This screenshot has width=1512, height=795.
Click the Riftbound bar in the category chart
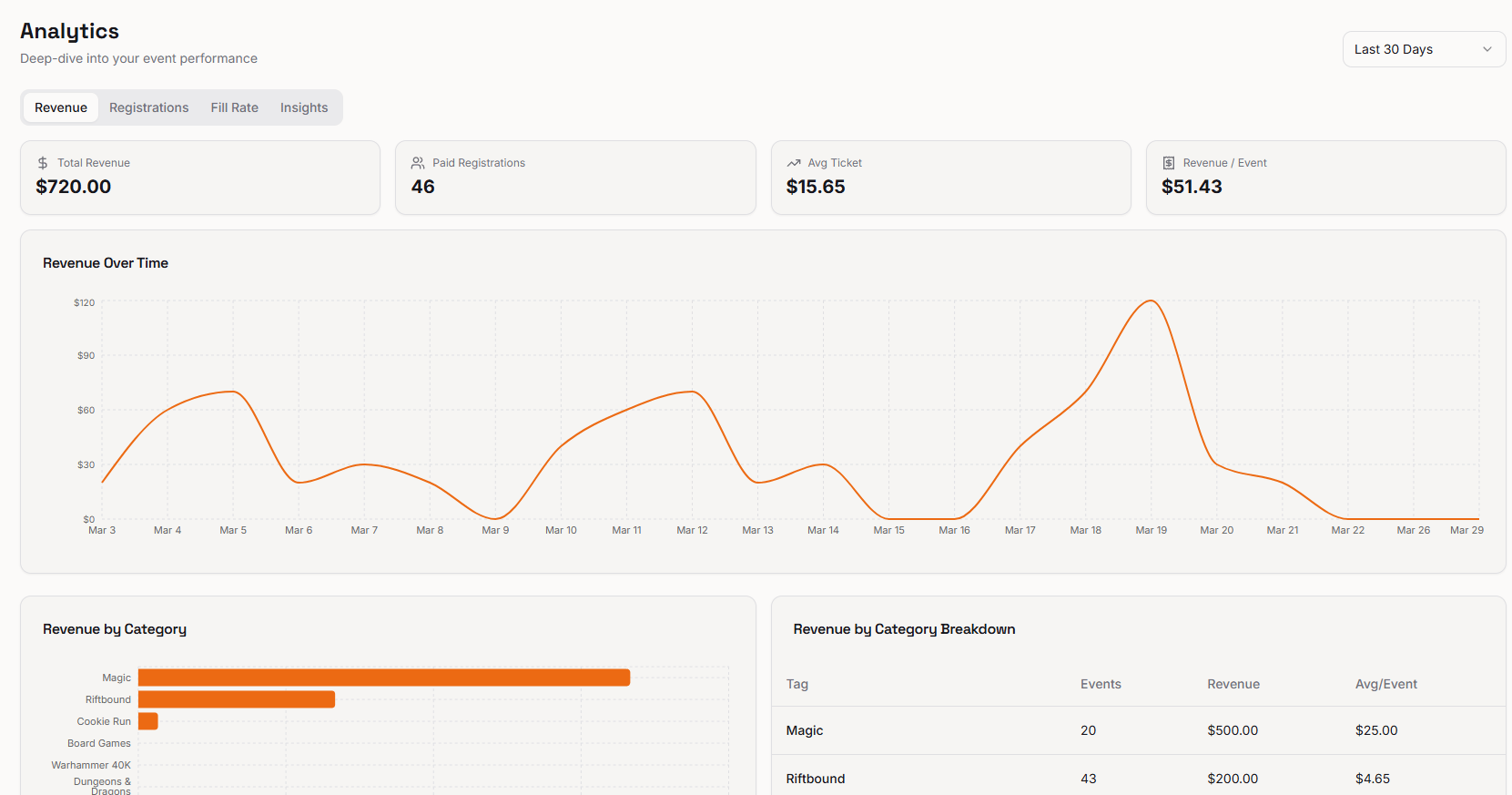point(237,699)
